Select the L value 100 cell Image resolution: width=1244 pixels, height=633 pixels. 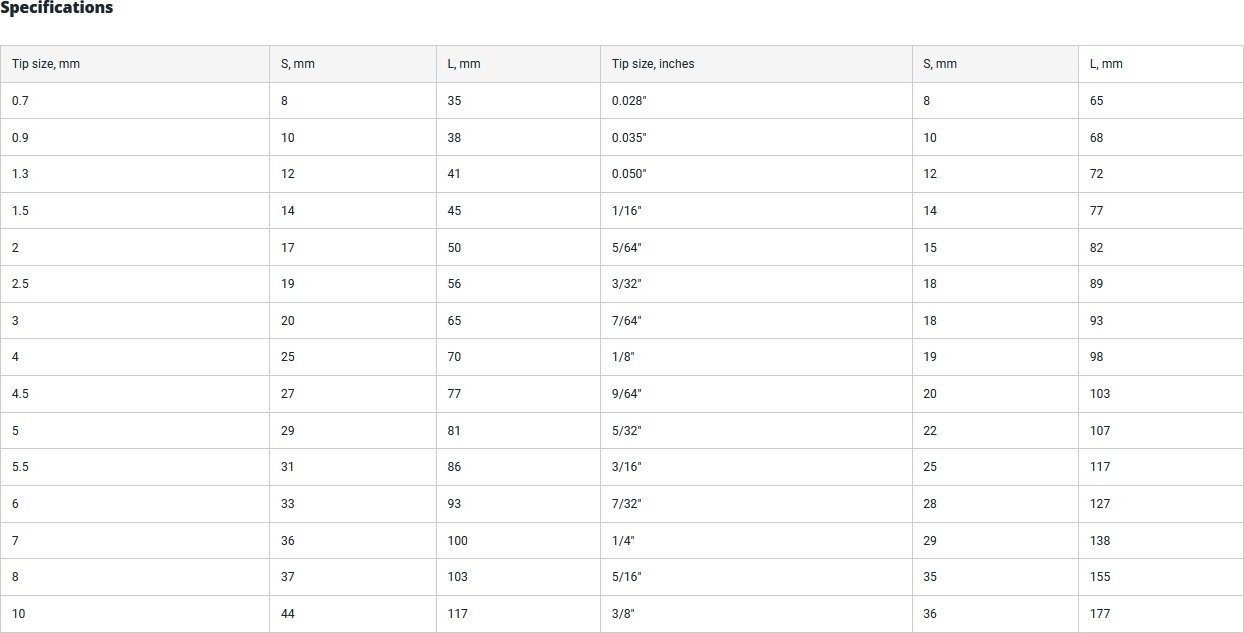pyautogui.click(x=518, y=541)
